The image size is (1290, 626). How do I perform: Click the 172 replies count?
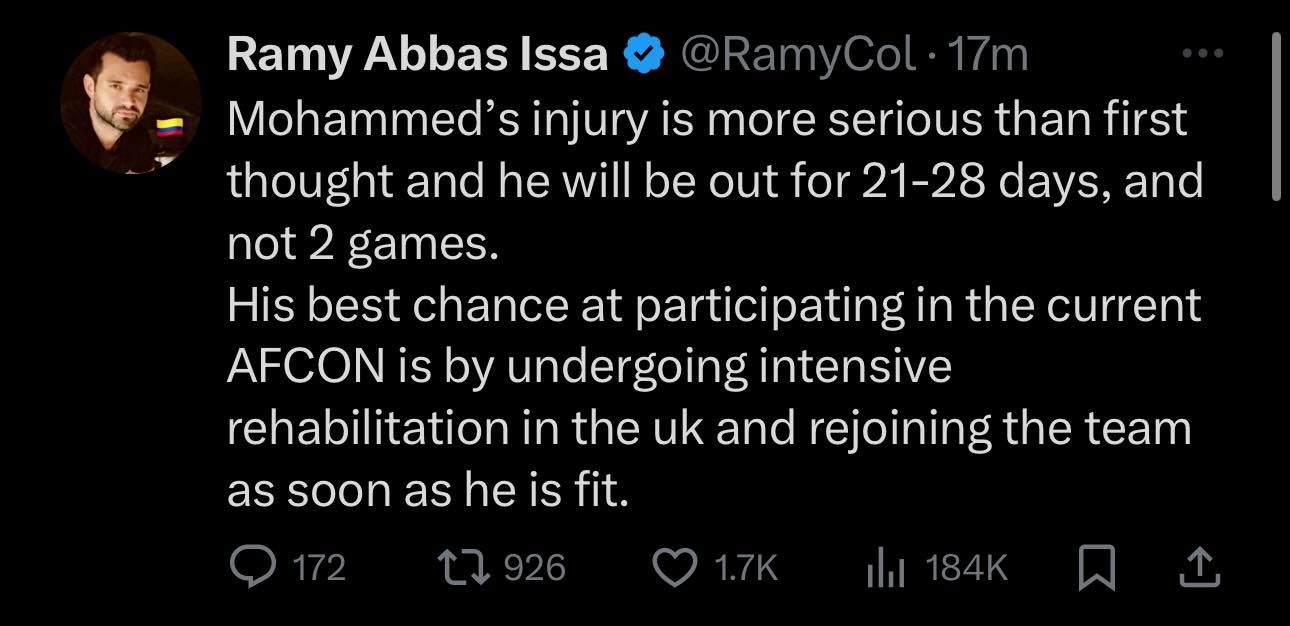click(319, 569)
